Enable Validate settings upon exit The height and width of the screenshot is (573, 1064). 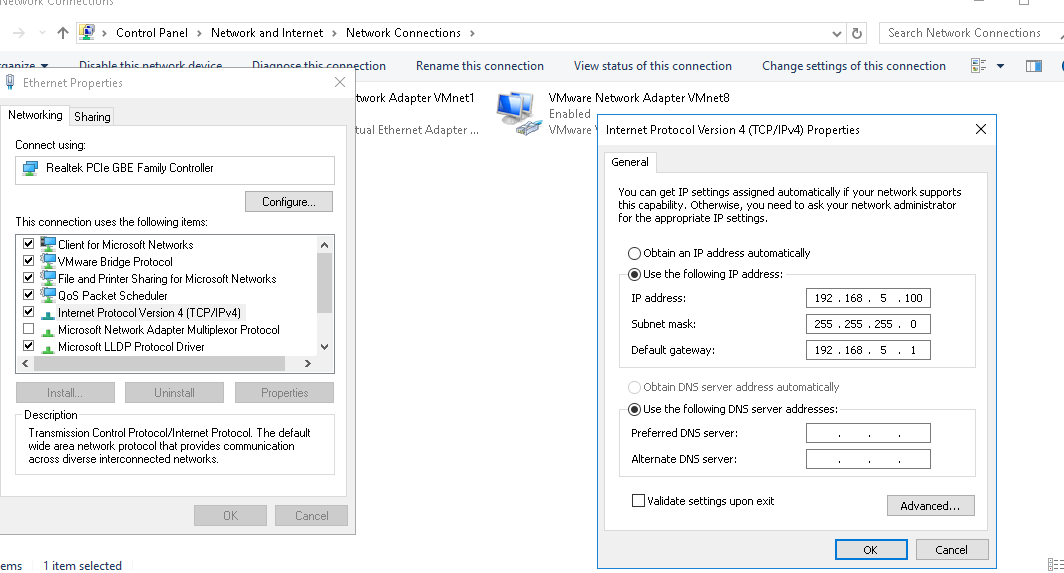(x=638, y=500)
